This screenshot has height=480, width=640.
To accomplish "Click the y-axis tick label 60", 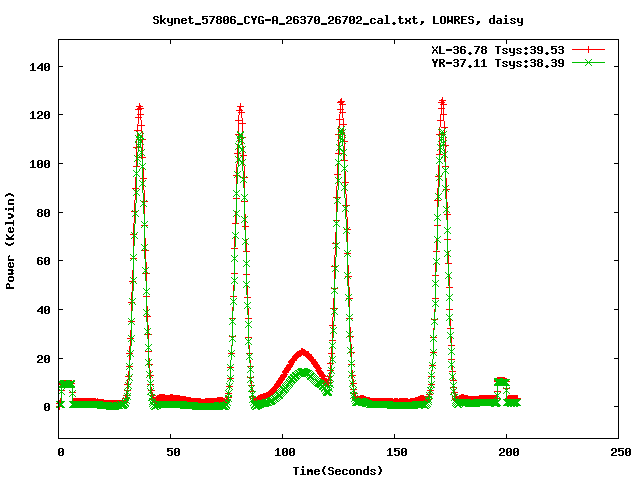I will pos(44,261).
